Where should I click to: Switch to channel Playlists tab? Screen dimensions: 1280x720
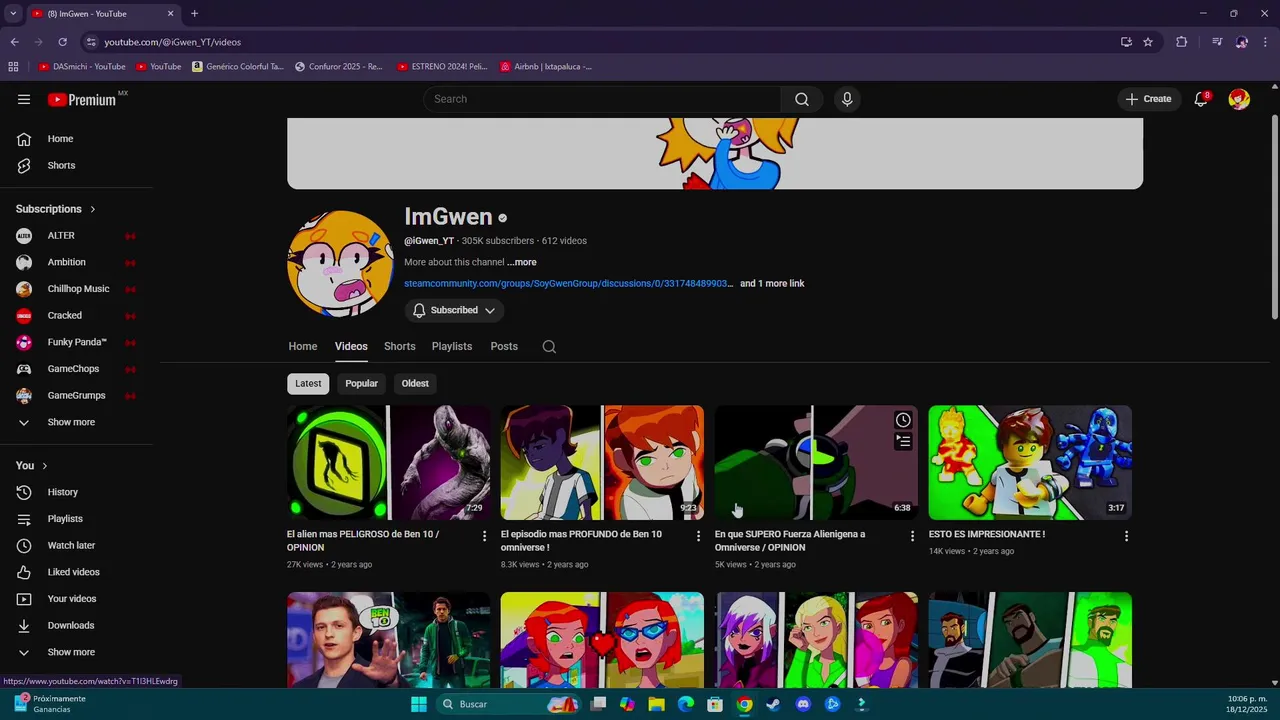point(452,346)
